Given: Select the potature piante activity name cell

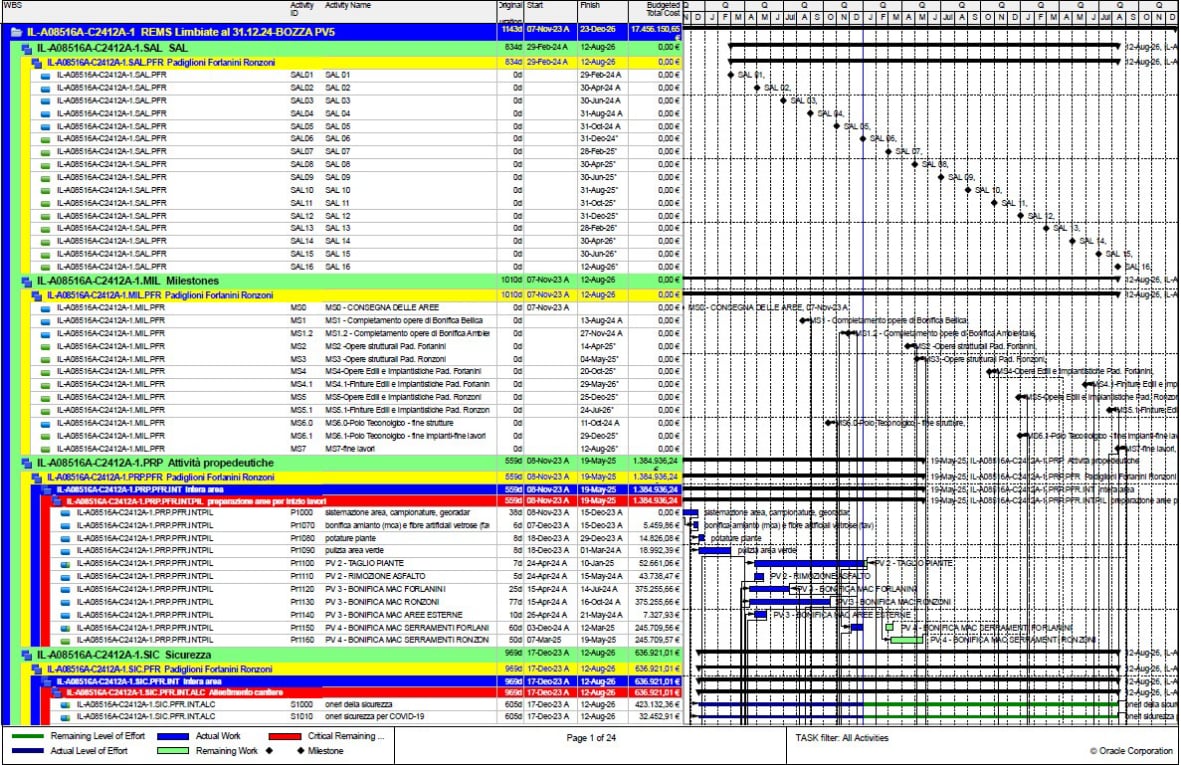Looking at the screenshot, I should (410, 538).
